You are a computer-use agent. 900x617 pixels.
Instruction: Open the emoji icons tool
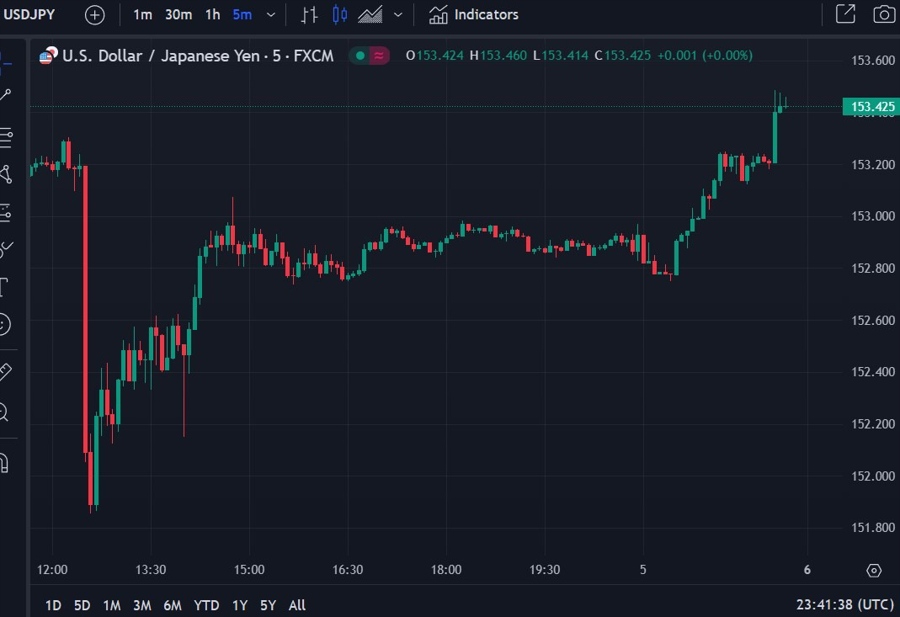point(5,324)
